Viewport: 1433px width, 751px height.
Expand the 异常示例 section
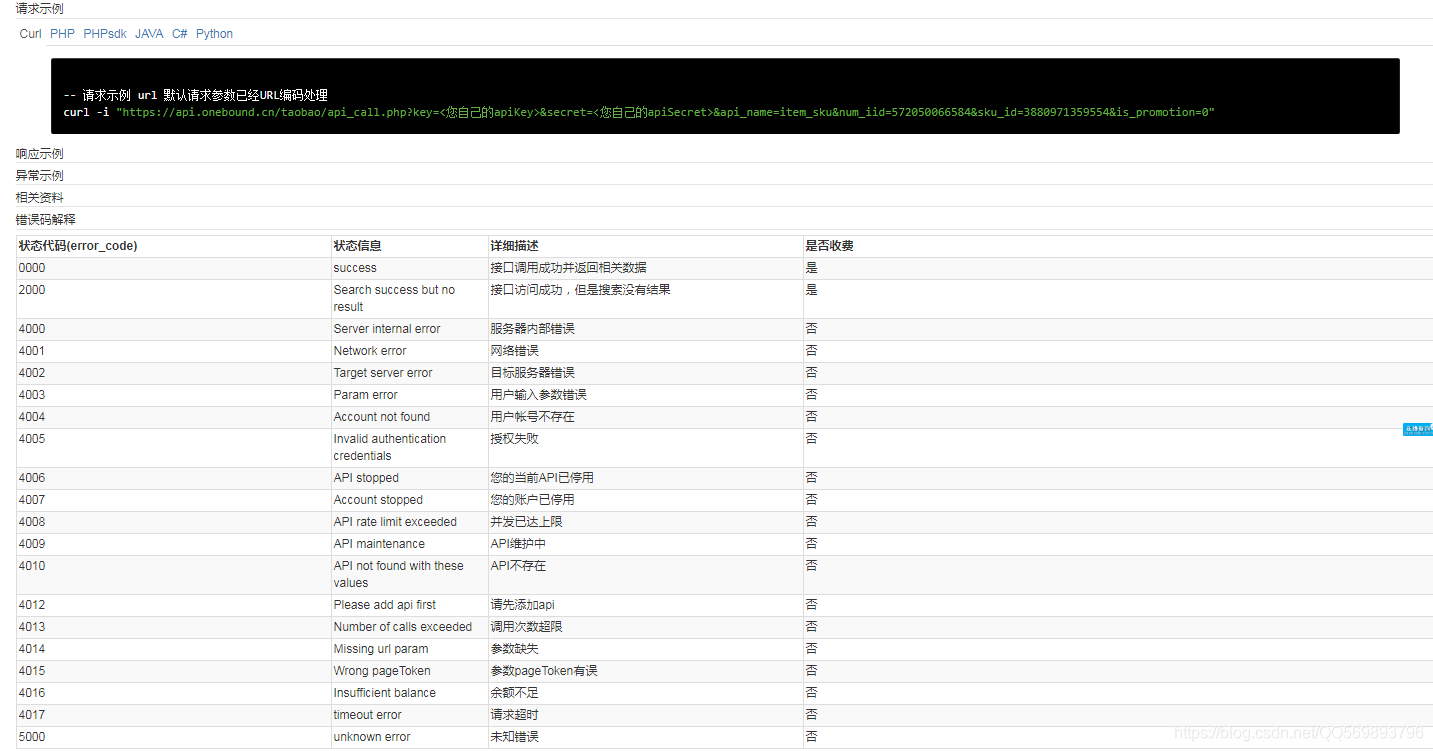pyautogui.click(x=40, y=176)
